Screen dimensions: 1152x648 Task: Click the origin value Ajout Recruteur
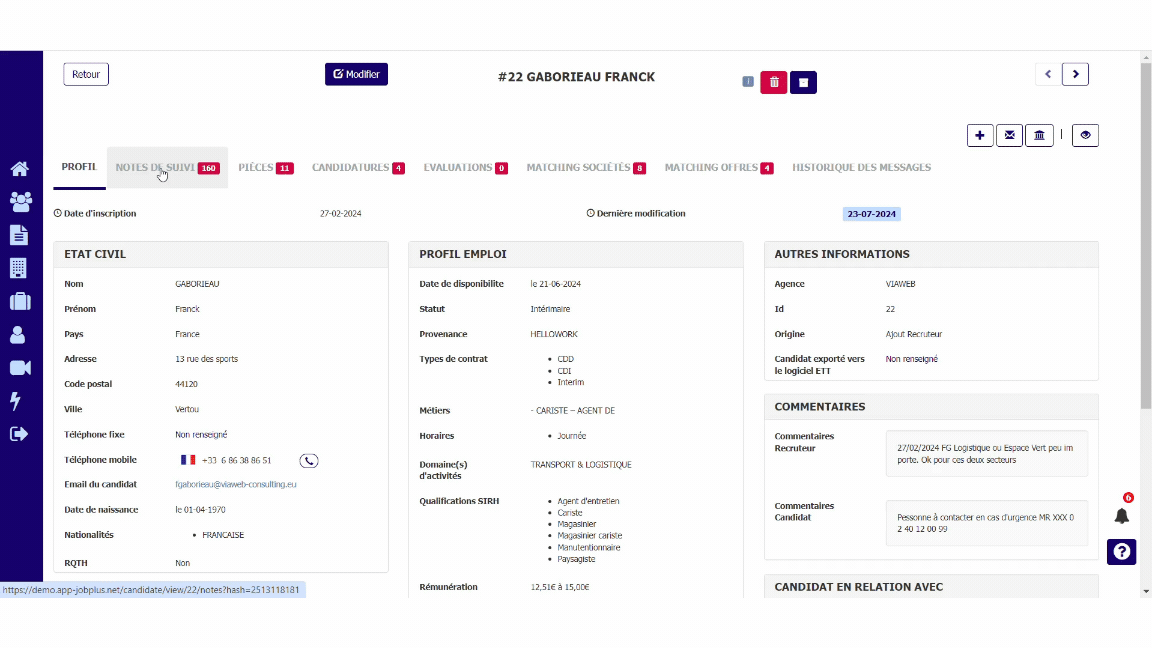(913, 334)
